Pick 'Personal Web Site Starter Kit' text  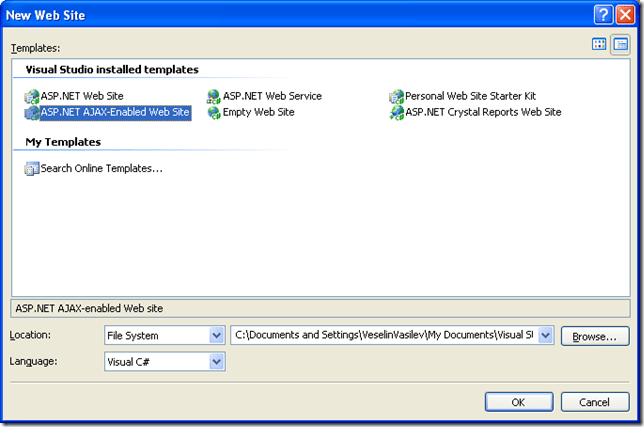471,96
